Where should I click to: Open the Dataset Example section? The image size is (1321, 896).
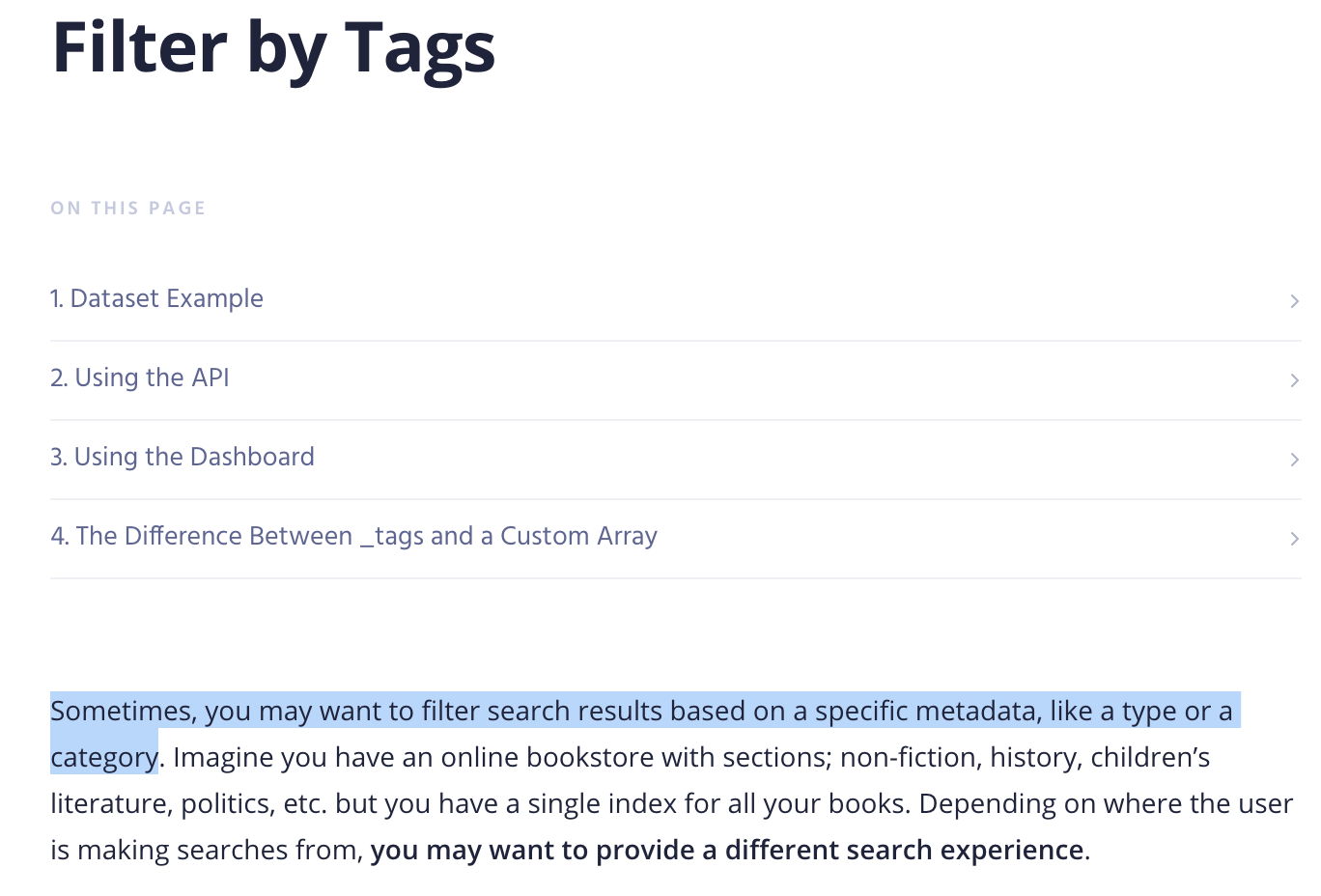156,299
